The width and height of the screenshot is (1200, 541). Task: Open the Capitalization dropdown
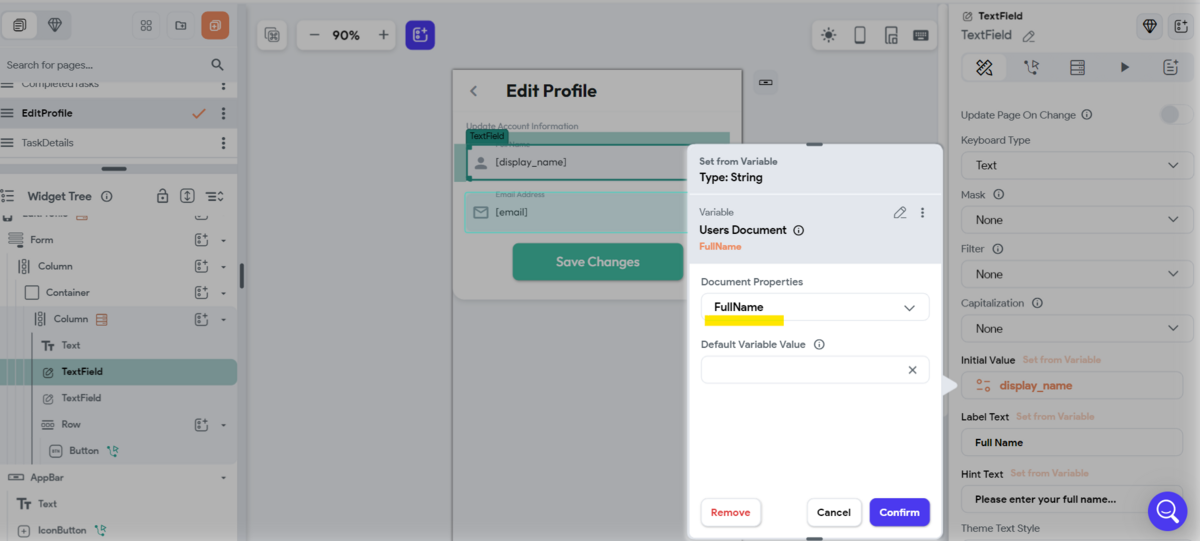click(1077, 328)
